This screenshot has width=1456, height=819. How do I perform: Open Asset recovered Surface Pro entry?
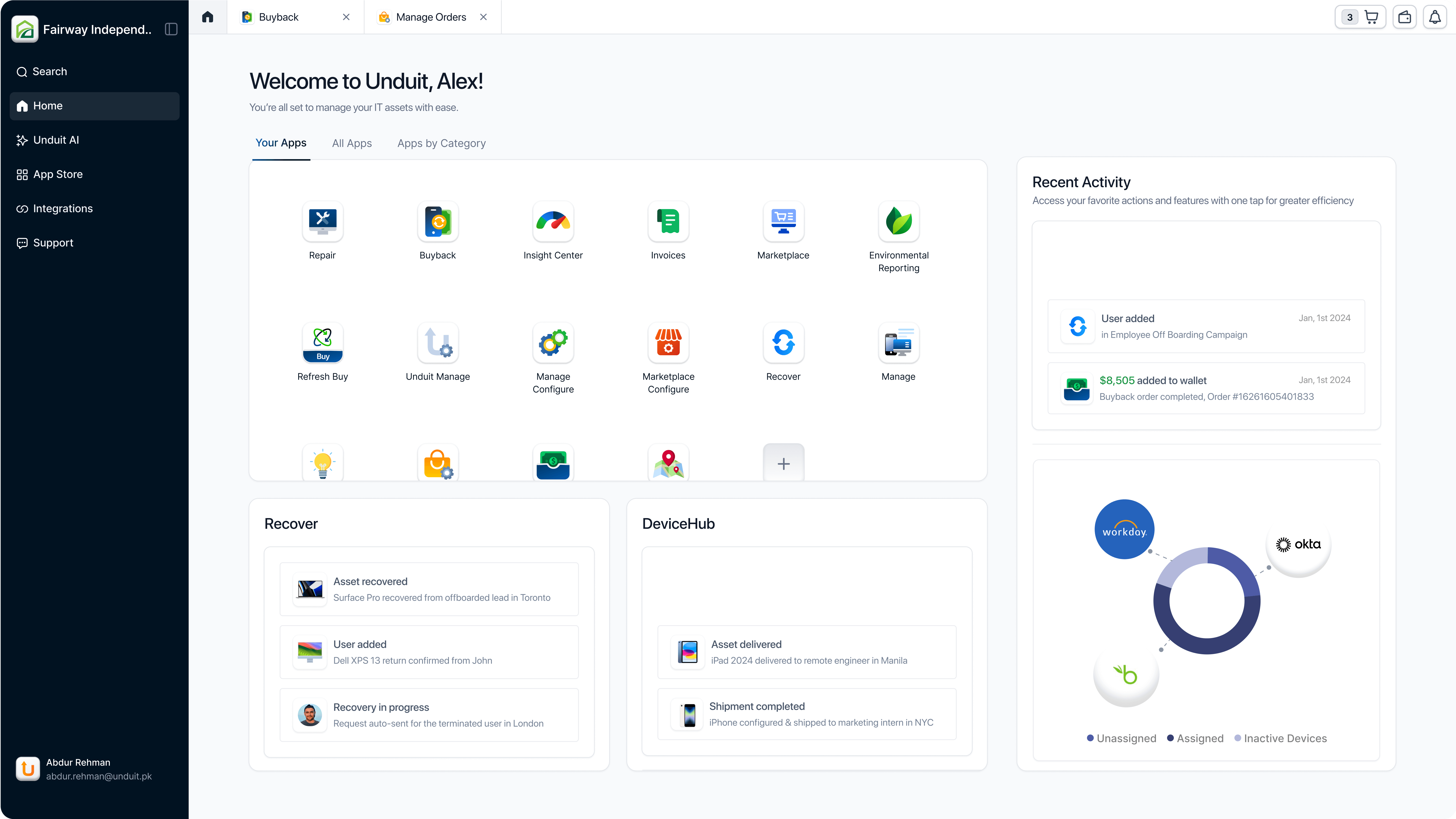[429, 589]
